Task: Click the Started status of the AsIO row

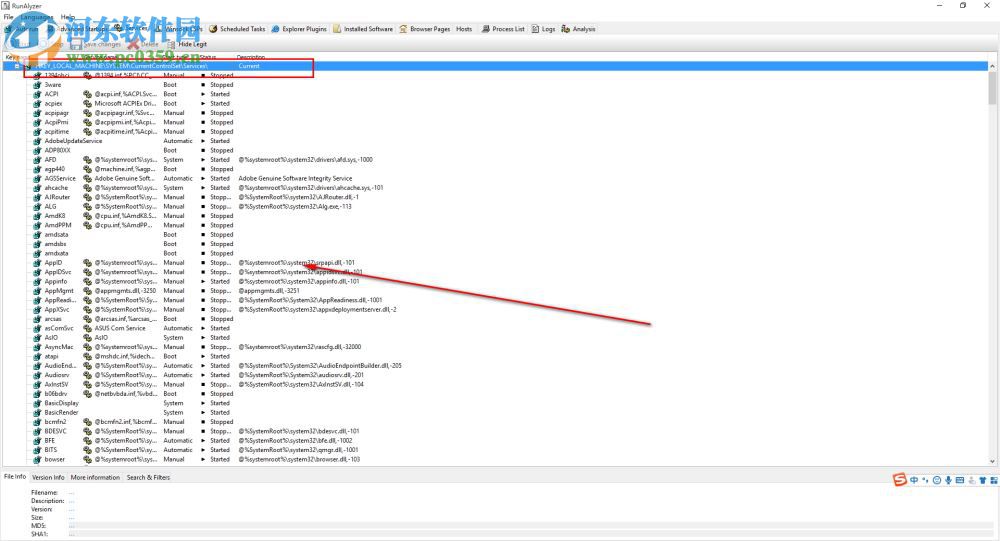Action: pos(220,337)
